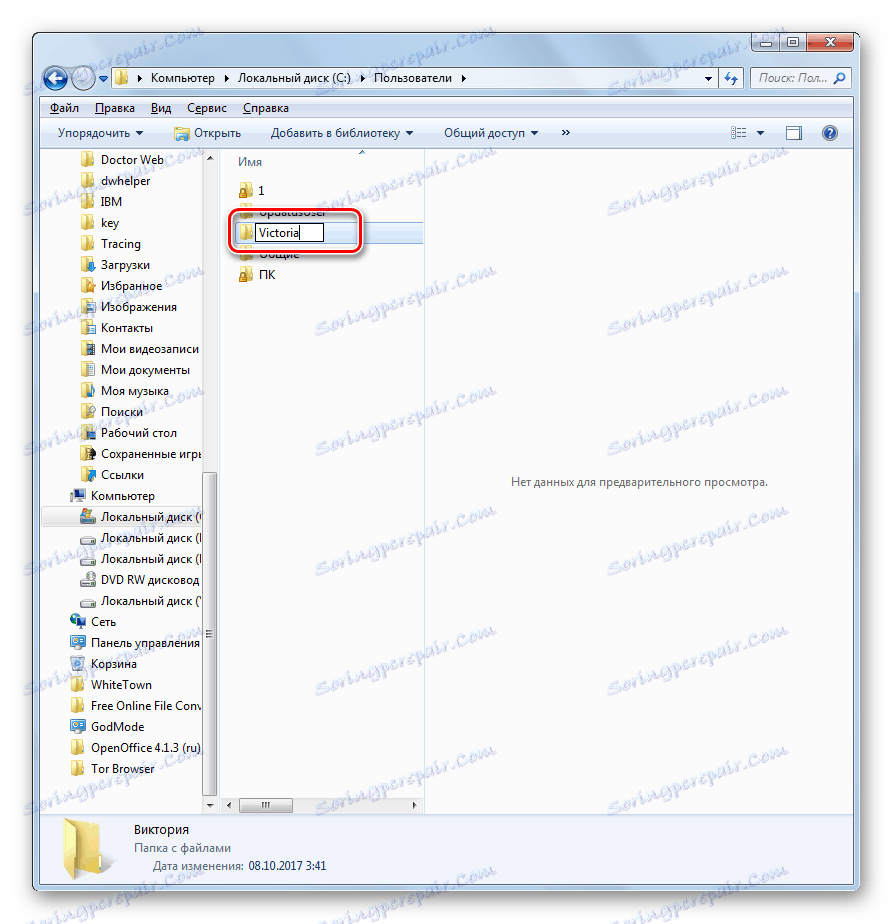Click the Загрузки folder icon

tap(88, 265)
